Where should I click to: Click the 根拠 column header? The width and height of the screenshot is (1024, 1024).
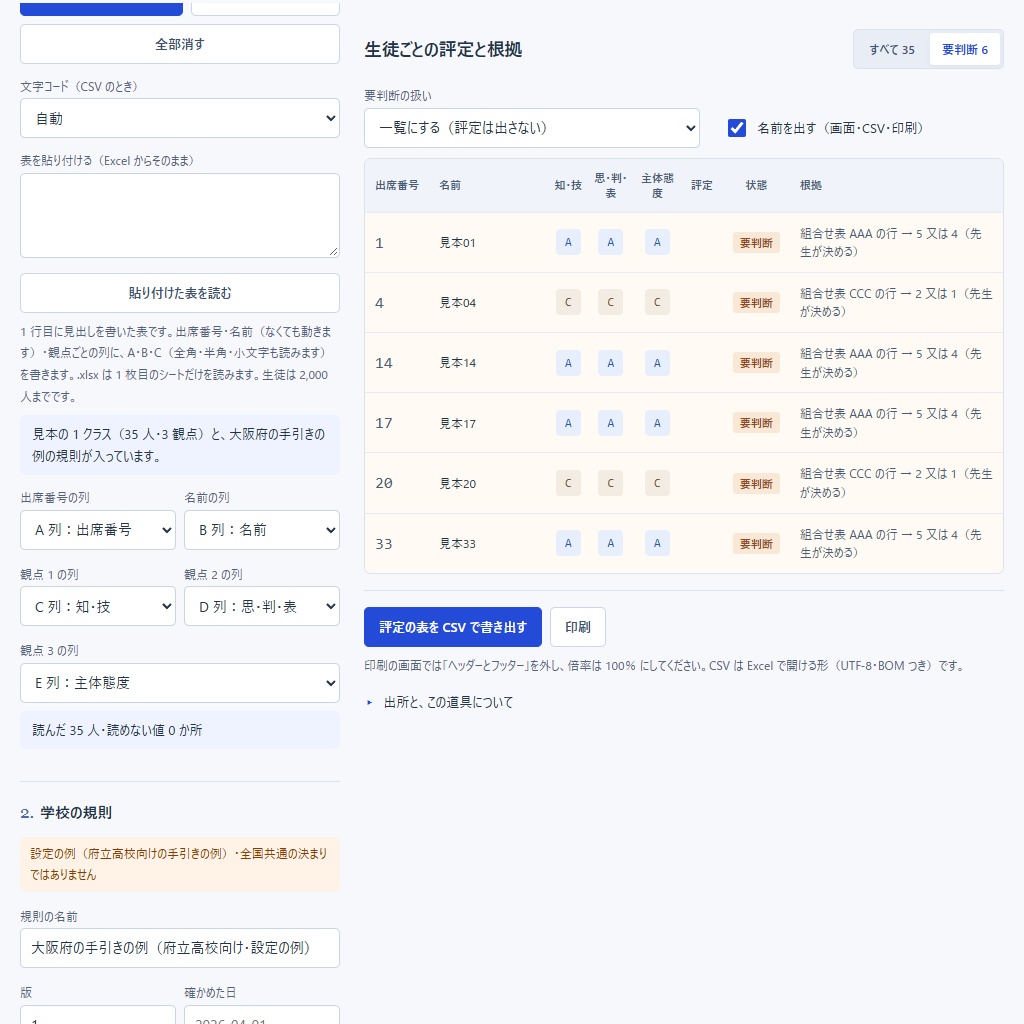pos(811,185)
